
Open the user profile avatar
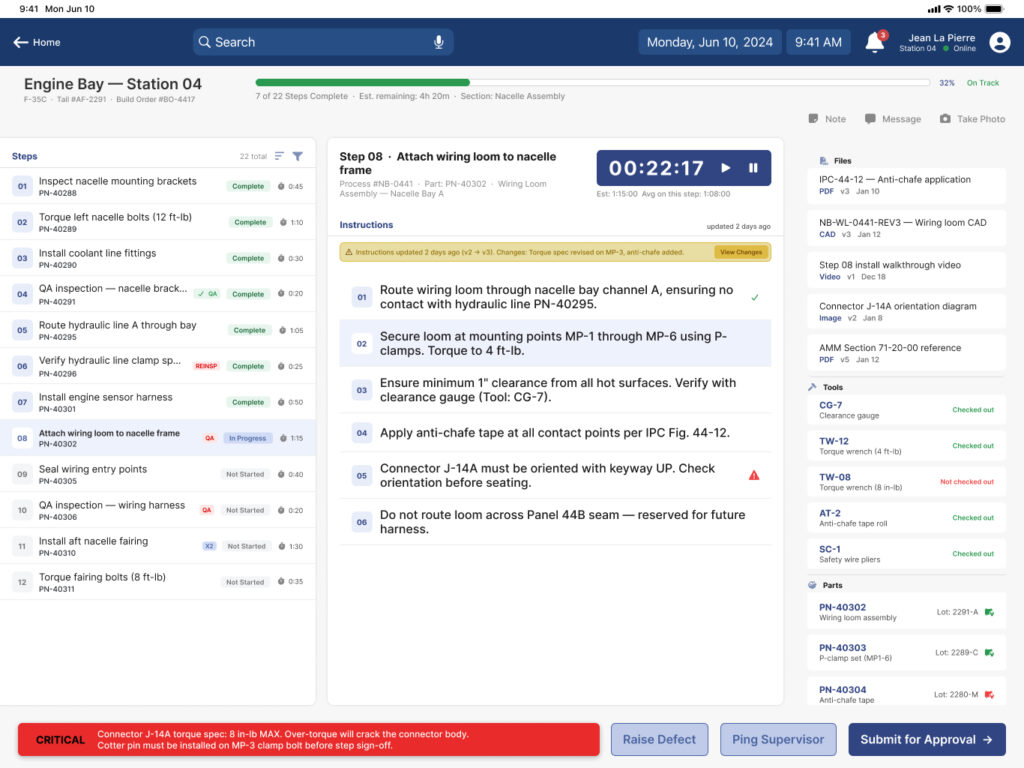click(999, 42)
